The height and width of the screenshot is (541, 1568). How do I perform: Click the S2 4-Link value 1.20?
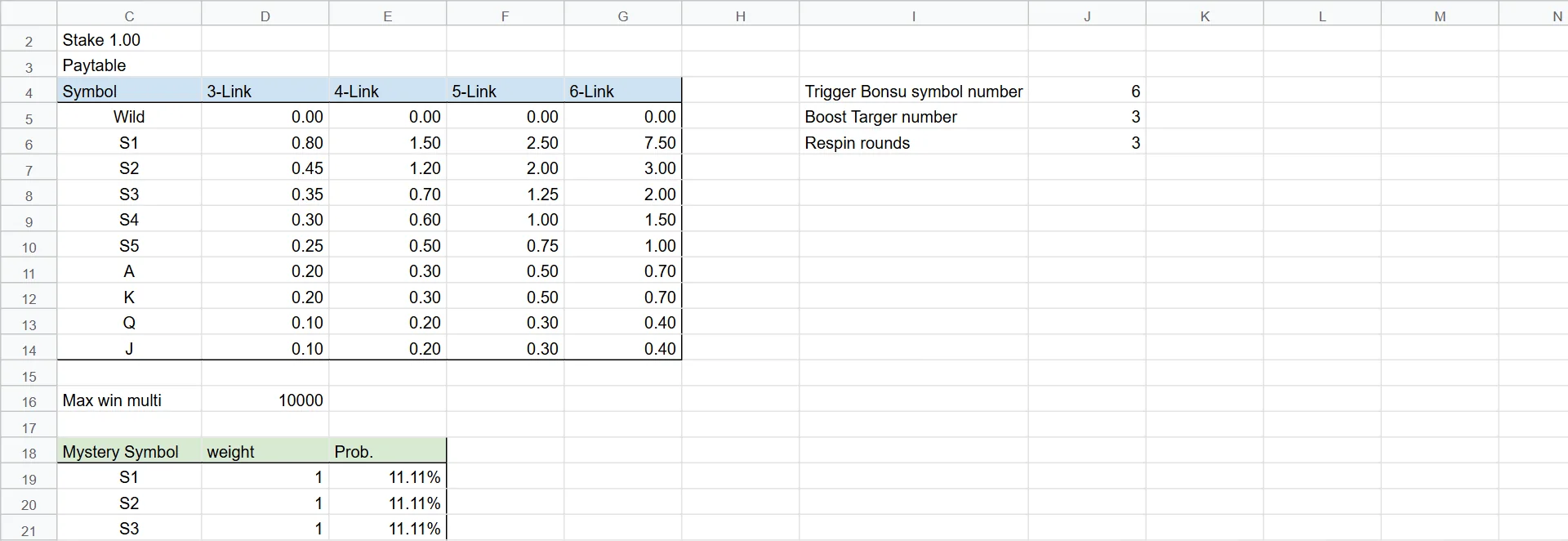tap(387, 168)
